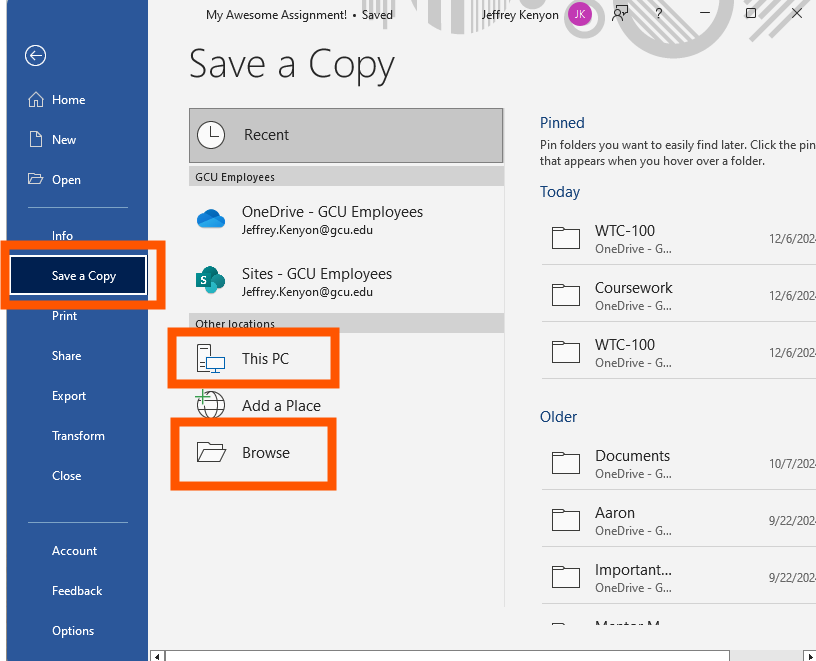Click the horizontal scrollbar left arrow
This screenshot has height=661, width=816.
point(157,656)
